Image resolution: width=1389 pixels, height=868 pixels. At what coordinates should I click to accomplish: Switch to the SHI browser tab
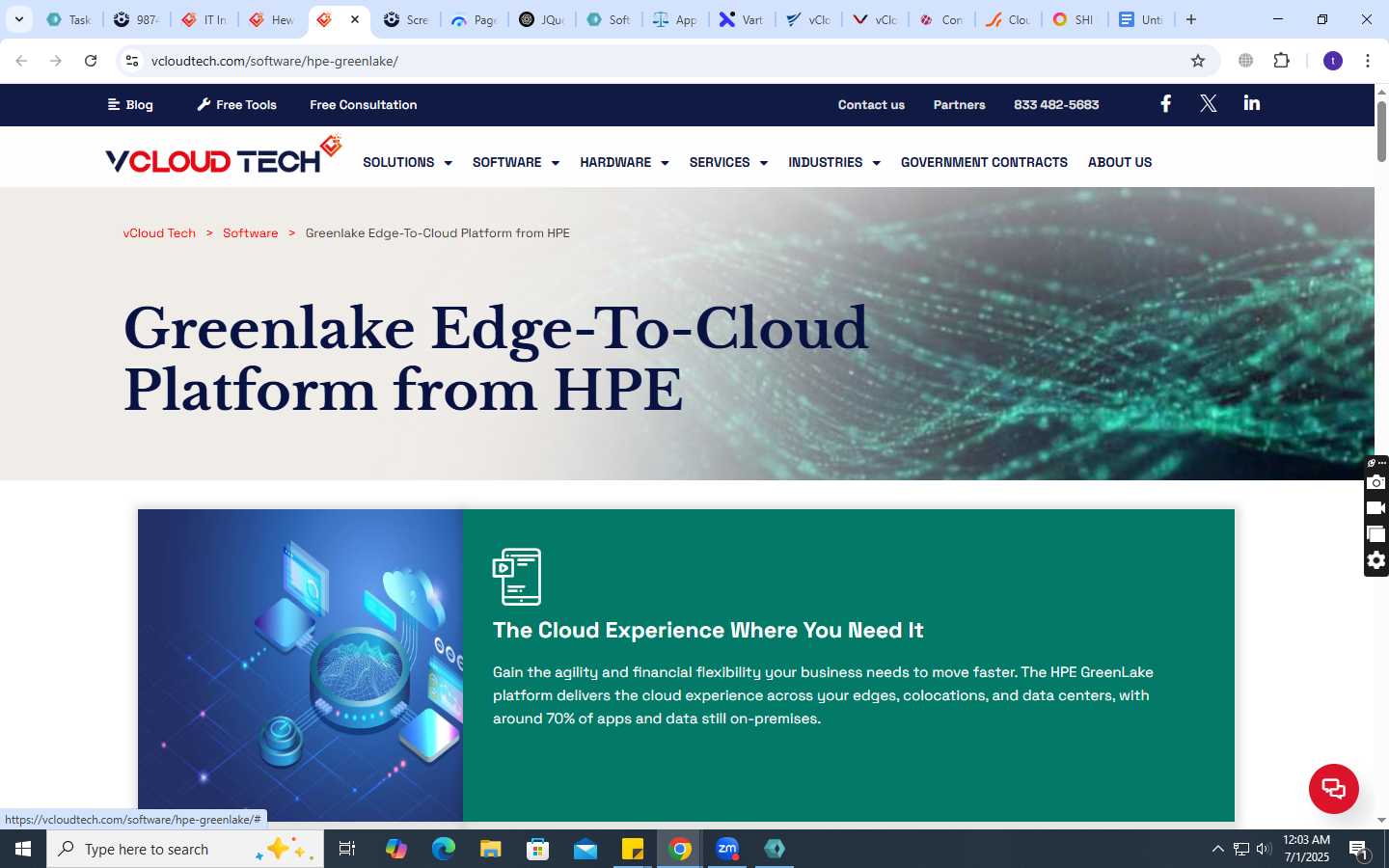[x=1074, y=19]
